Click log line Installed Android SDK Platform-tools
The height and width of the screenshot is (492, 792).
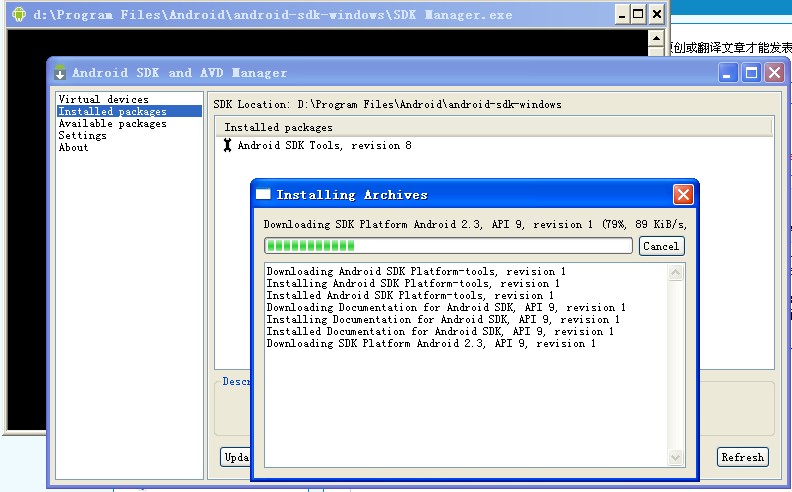click(x=410, y=296)
